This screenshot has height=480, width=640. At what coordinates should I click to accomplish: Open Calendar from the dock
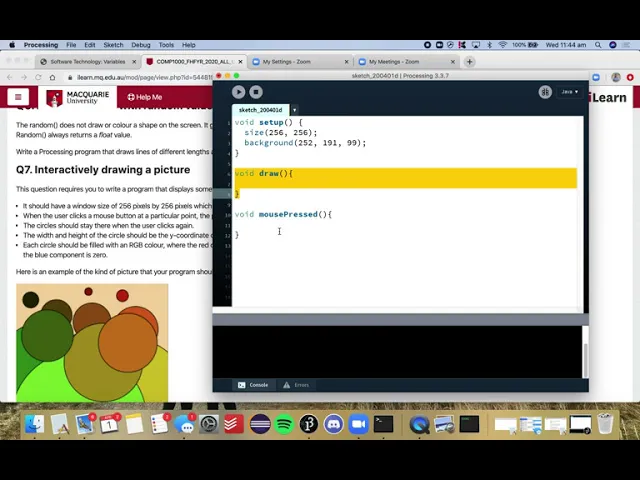[x=109, y=424]
